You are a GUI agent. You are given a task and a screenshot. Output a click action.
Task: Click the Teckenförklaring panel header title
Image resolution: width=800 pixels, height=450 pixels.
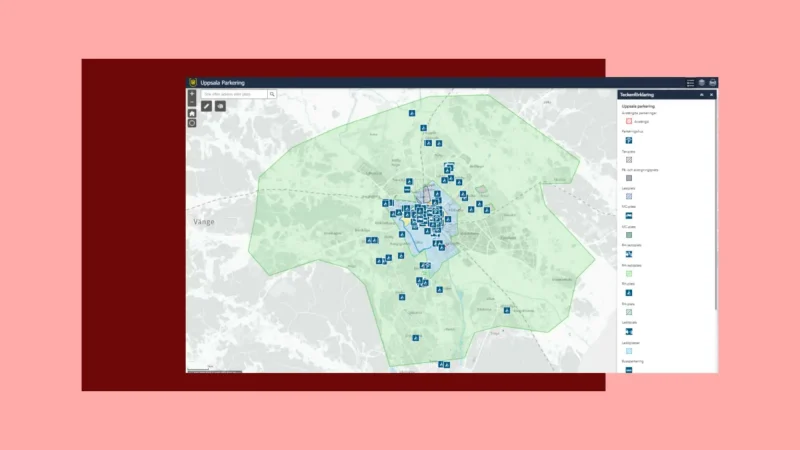pos(638,94)
